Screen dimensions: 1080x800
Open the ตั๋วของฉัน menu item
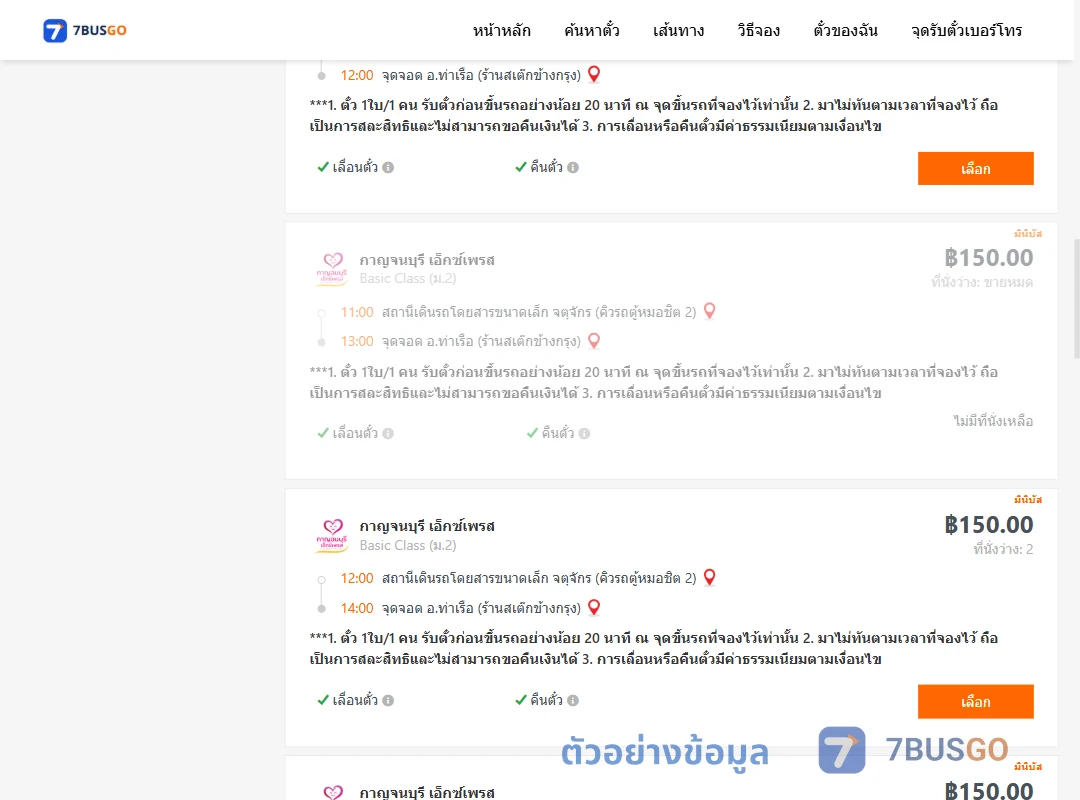(845, 30)
